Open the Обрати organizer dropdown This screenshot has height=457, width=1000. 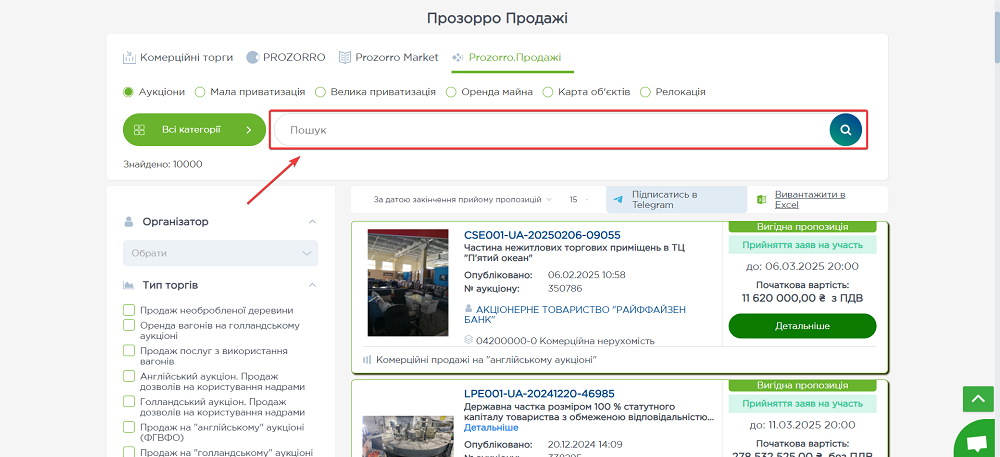coord(220,253)
